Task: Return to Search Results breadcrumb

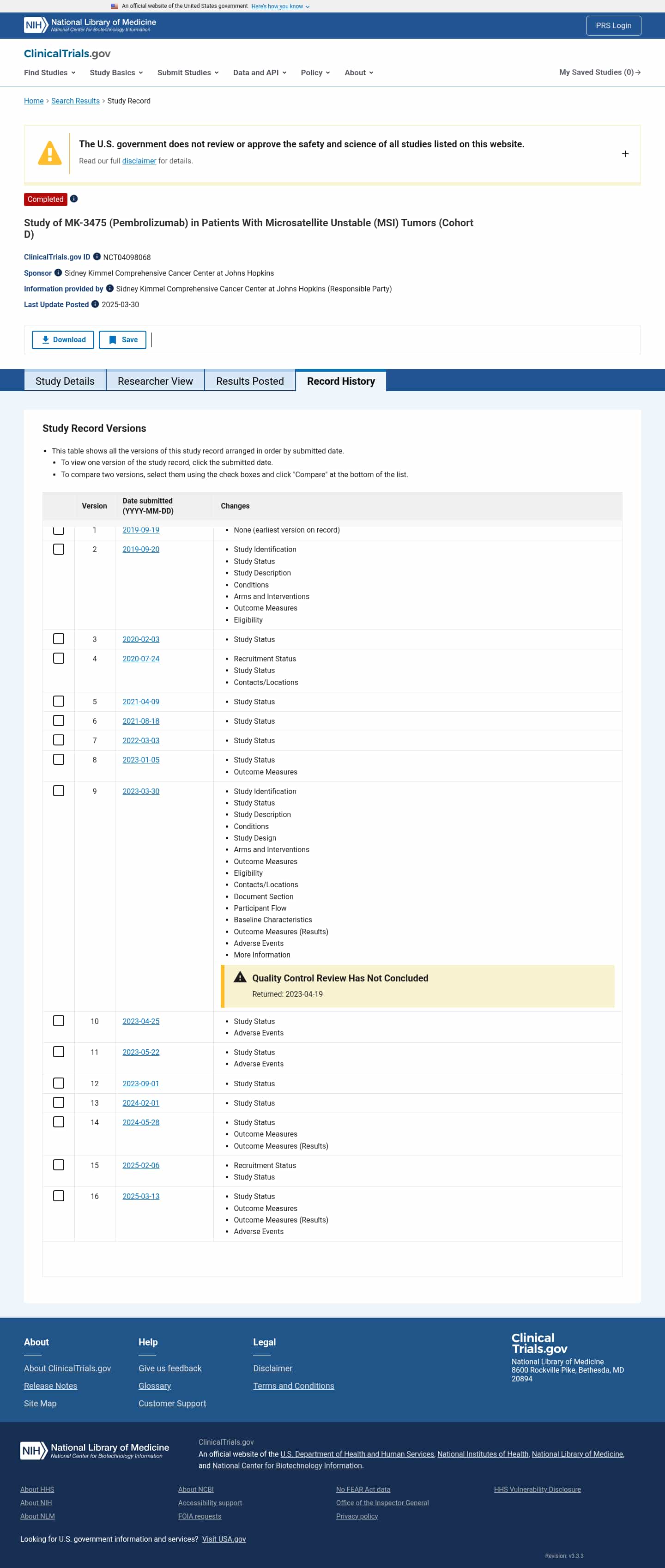Action: pyautogui.click(x=75, y=101)
